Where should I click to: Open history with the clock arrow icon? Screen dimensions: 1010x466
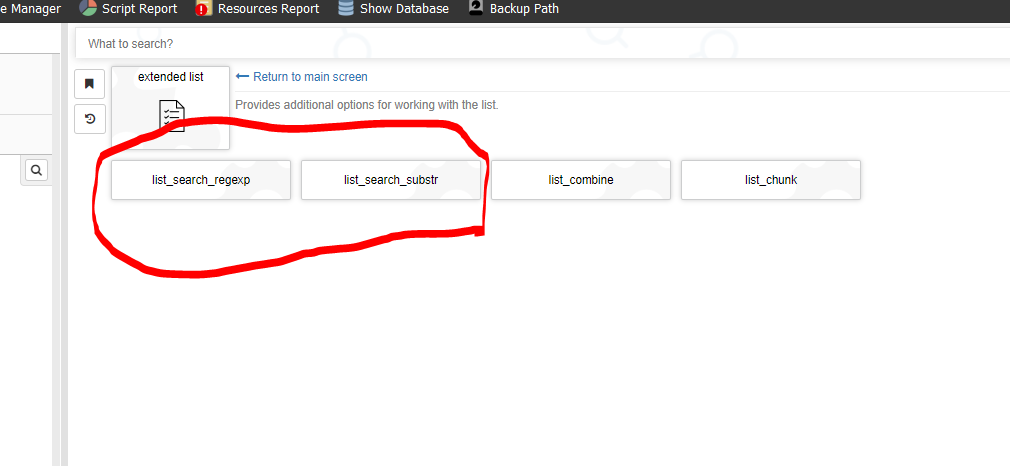tap(89, 119)
